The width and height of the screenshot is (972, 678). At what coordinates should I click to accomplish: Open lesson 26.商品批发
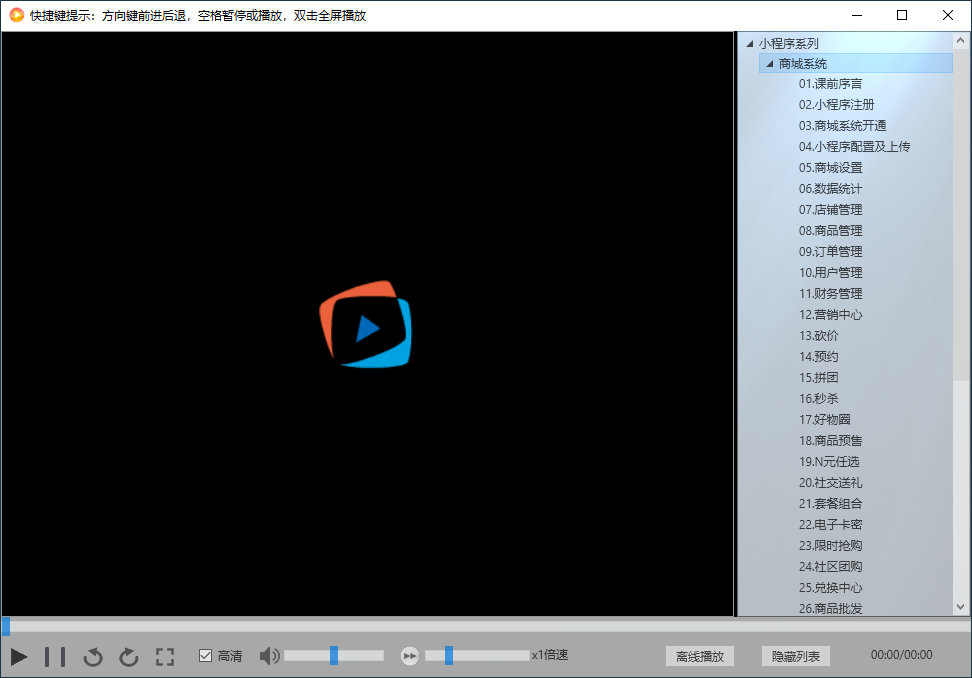(830, 609)
